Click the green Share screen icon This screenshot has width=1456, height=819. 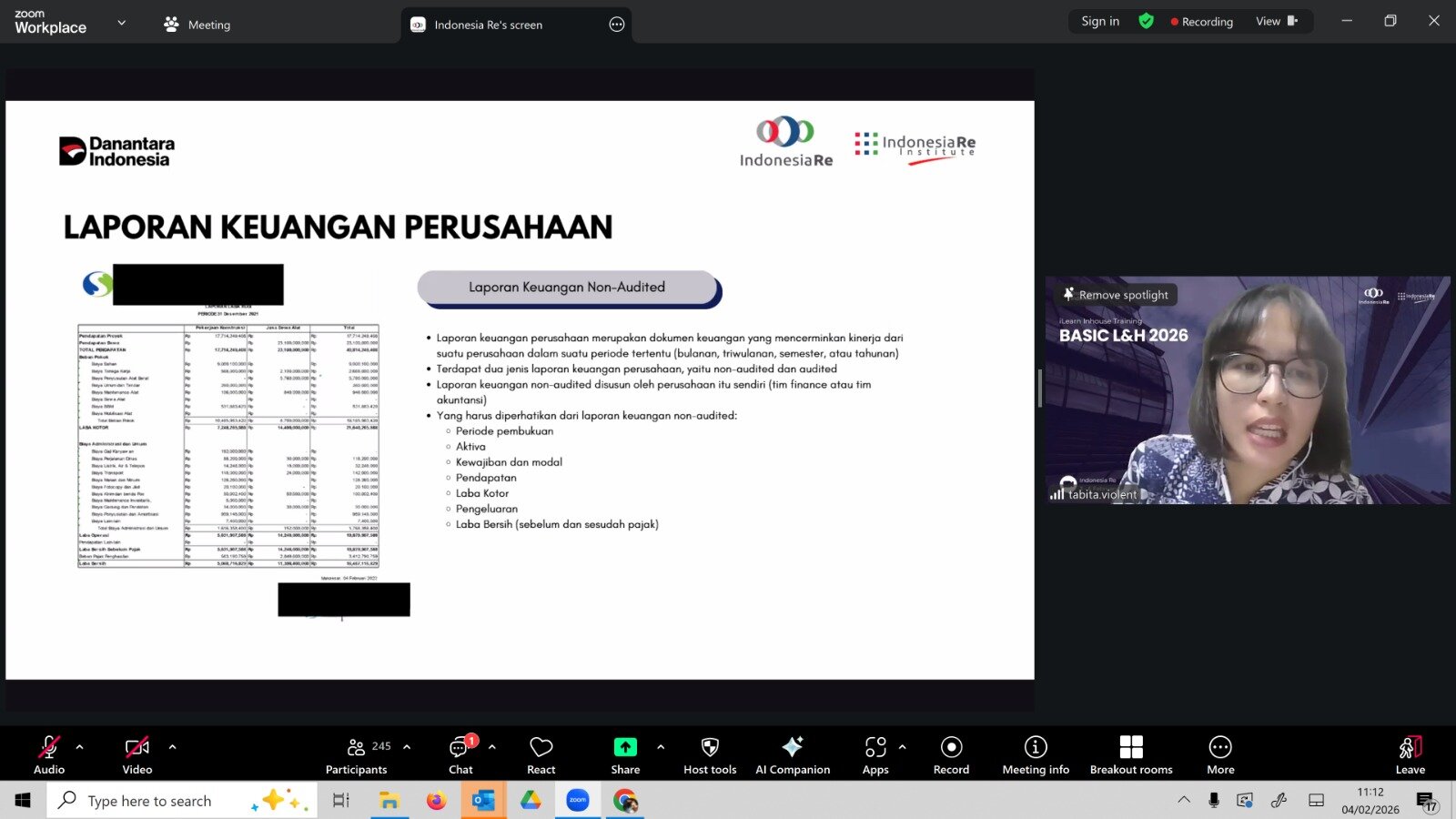point(625,747)
